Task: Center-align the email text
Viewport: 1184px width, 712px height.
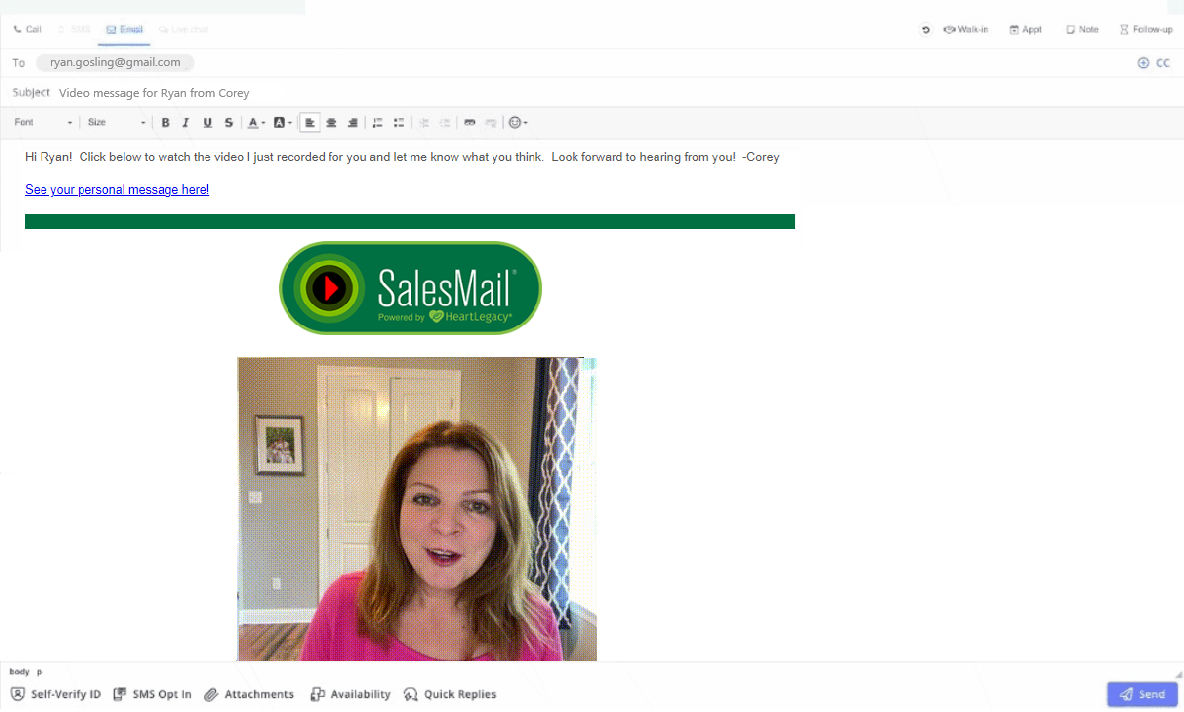Action: click(x=331, y=123)
